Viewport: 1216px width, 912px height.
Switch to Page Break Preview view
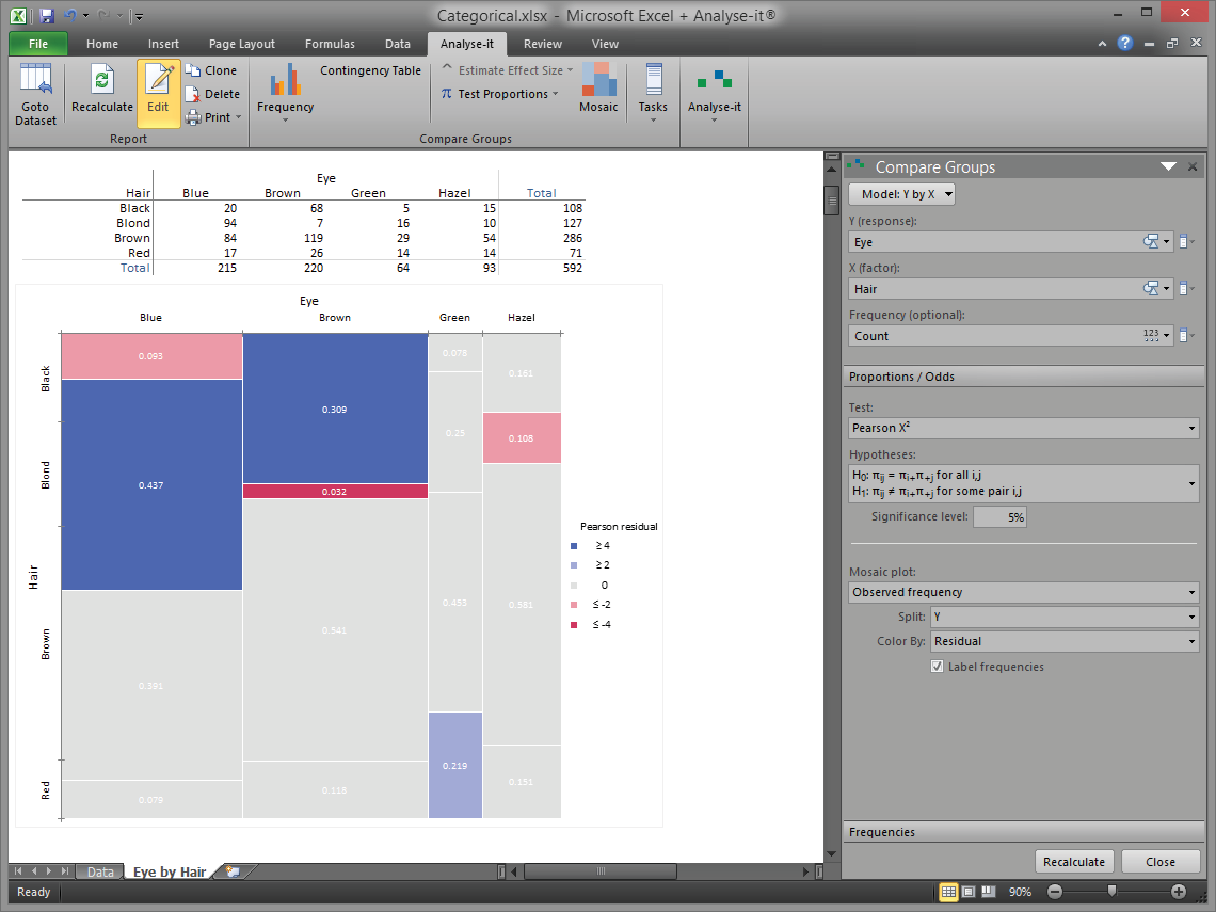988,891
